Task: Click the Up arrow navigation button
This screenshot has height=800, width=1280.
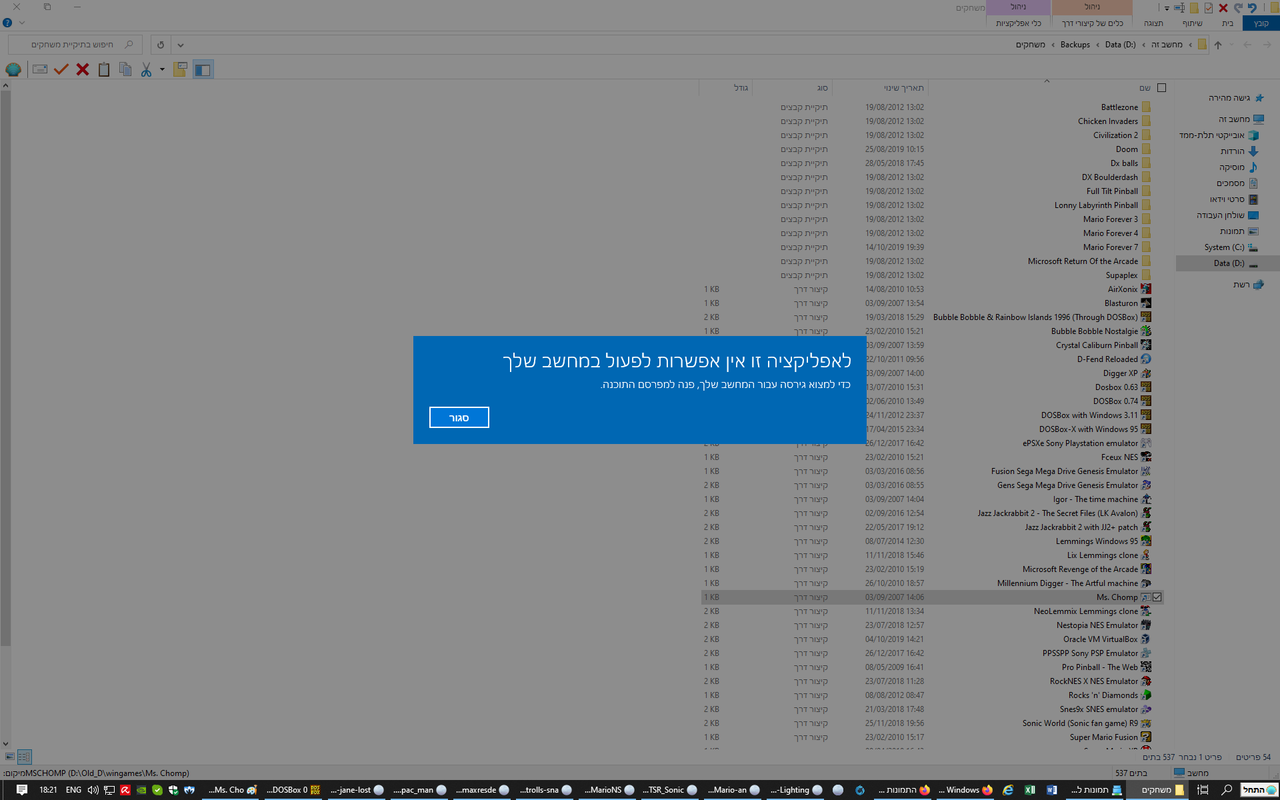Action: coord(1217,45)
